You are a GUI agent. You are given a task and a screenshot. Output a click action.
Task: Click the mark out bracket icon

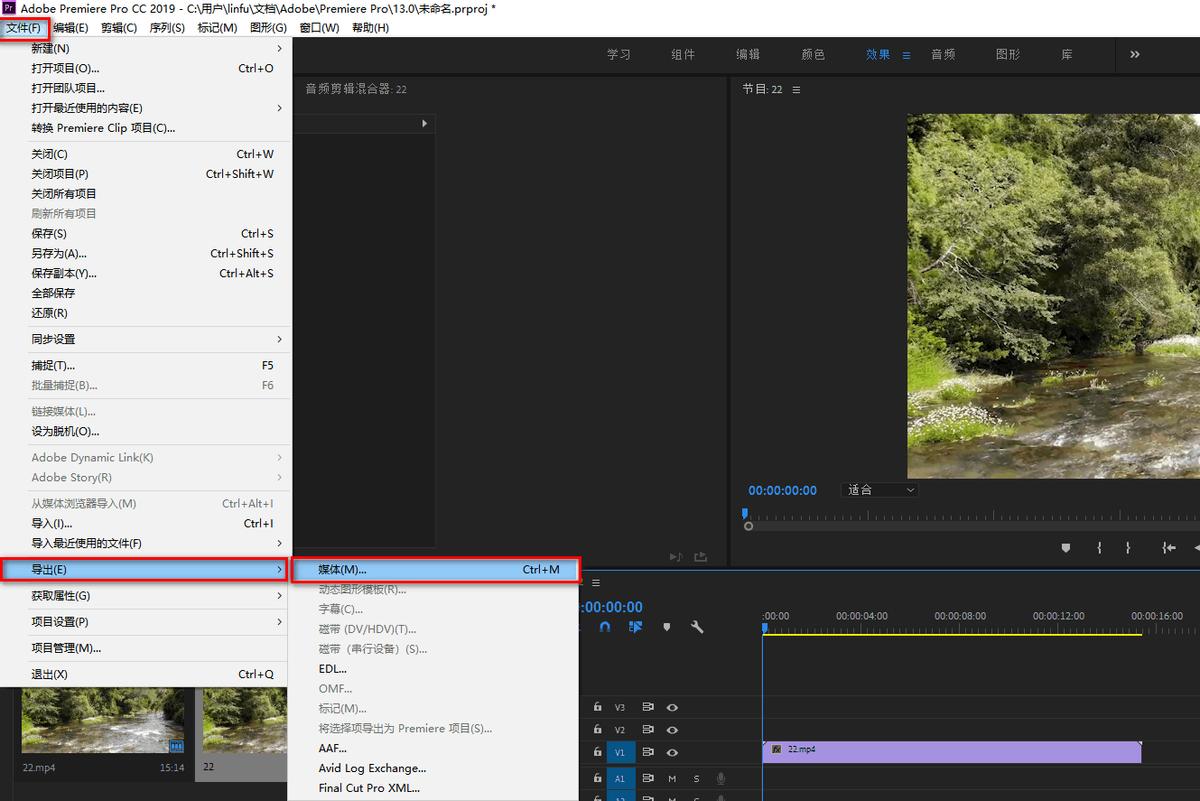(x=1128, y=548)
